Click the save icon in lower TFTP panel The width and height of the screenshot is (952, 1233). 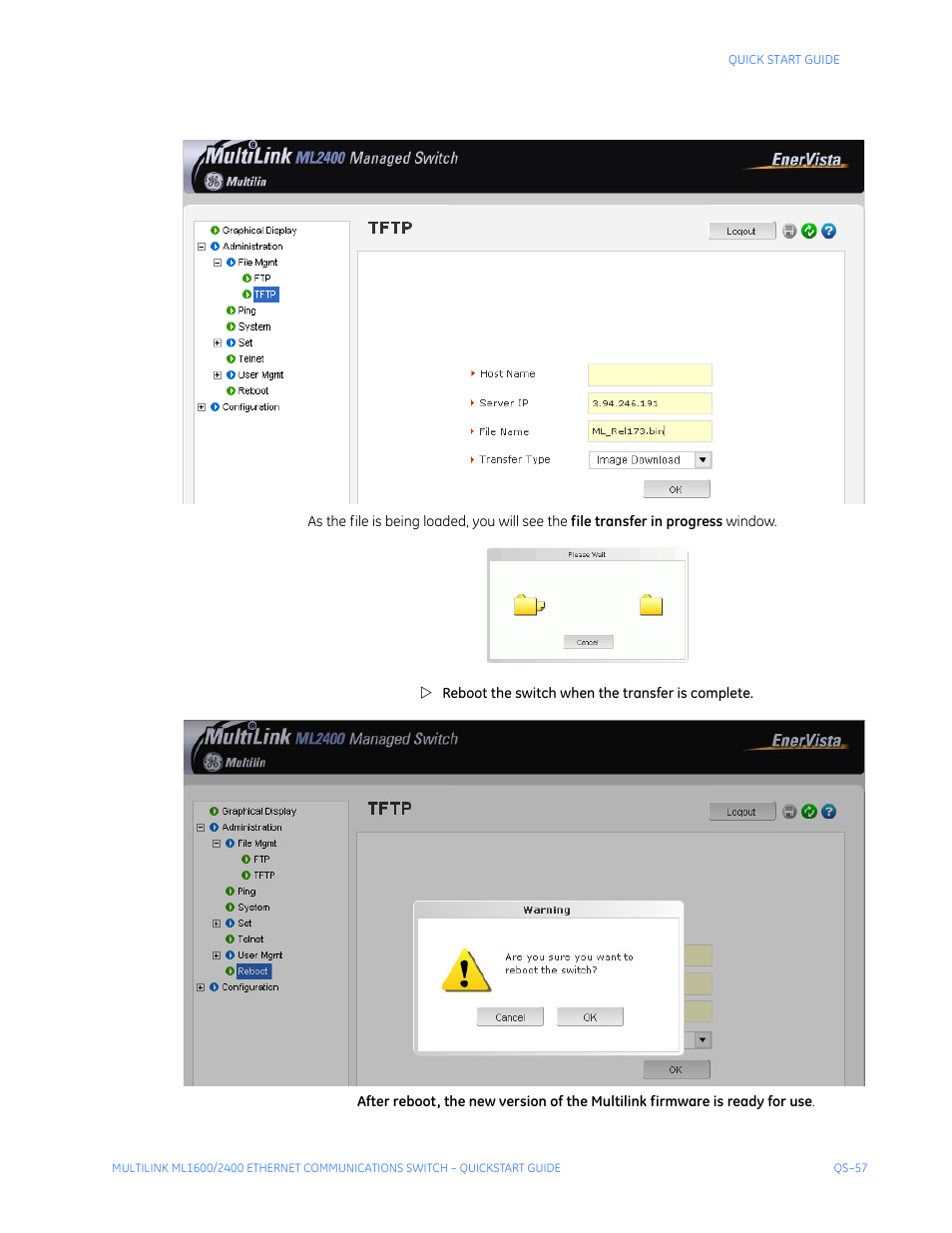(x=789, y=812)
